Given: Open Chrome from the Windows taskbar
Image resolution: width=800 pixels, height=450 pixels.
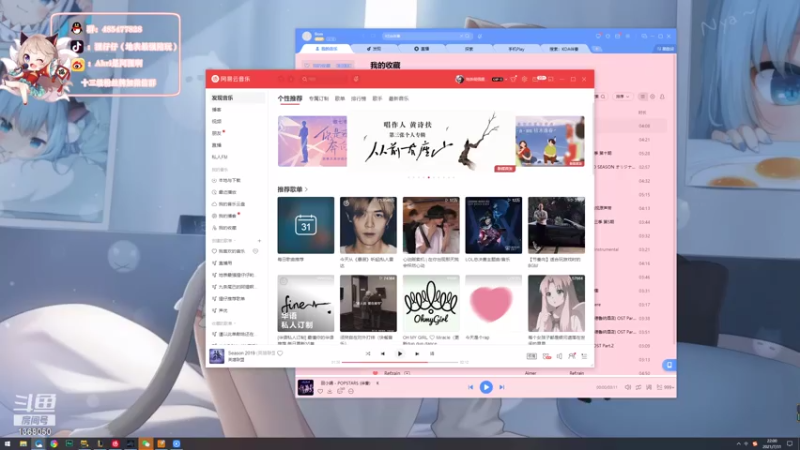Looking at the screenshot, I should coord(54,444).
